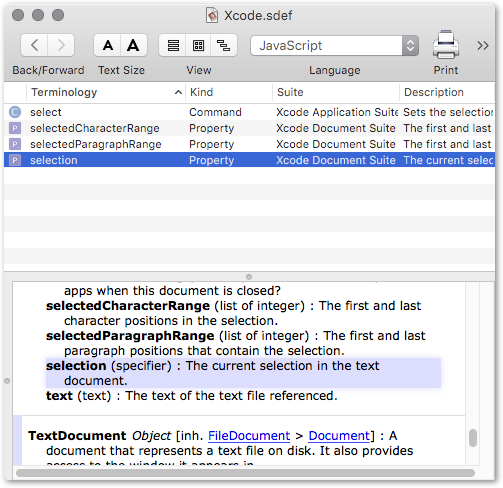The image size is (503, 488).
Task: Click the vertical scrollbar thumb in detail pane
Action: pyautogui.click(x=473, y=438)
